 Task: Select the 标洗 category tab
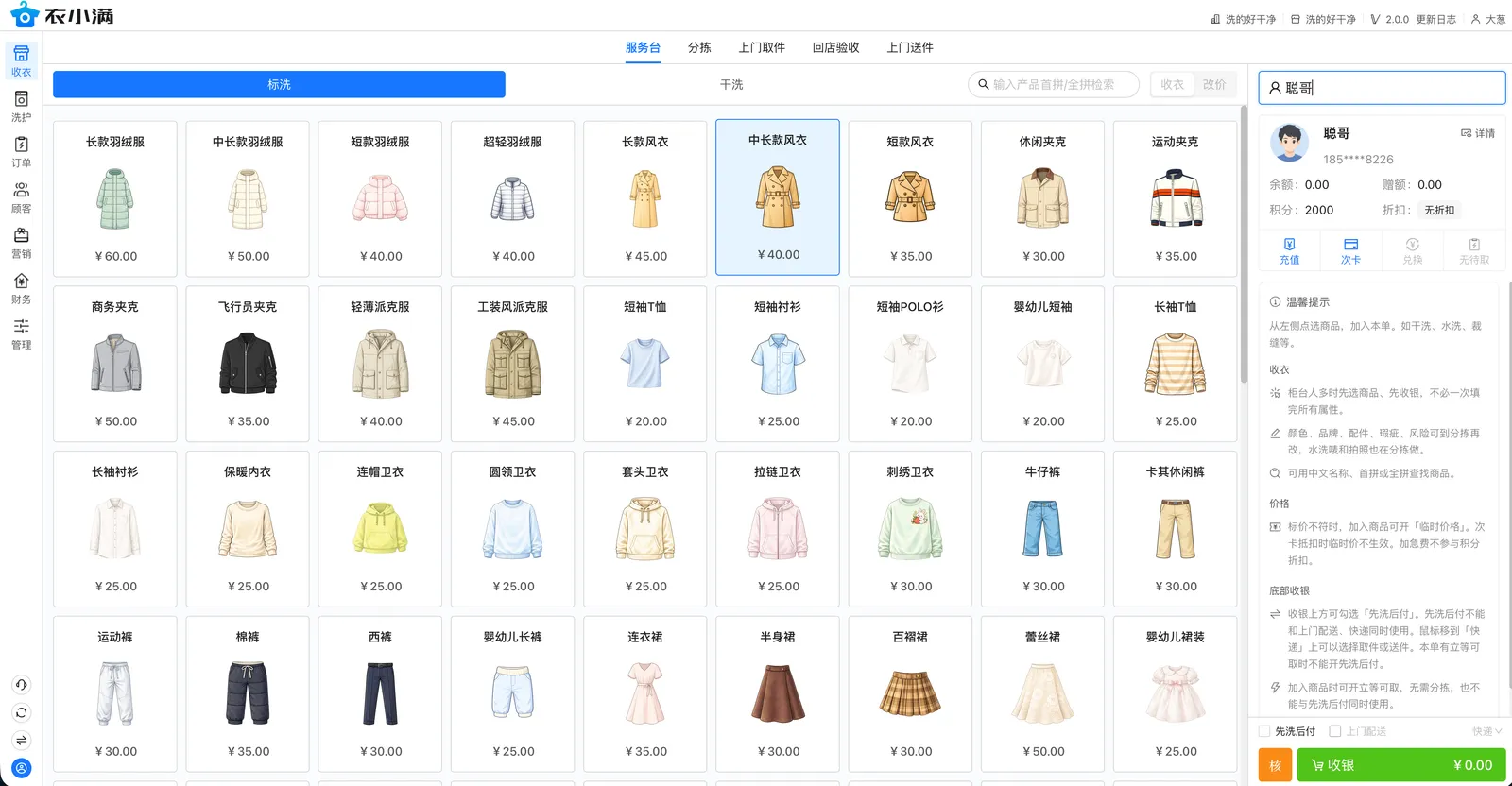click(x=279, y=84)
